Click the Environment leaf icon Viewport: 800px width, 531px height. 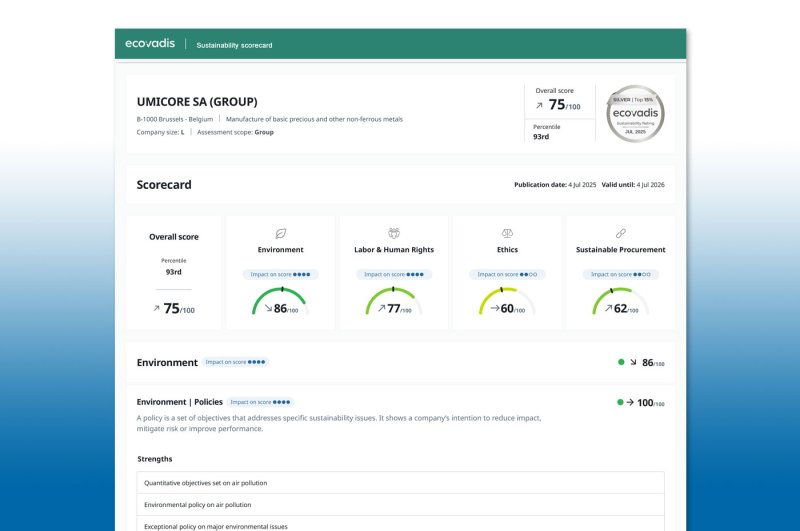click(x=281, y=234)
